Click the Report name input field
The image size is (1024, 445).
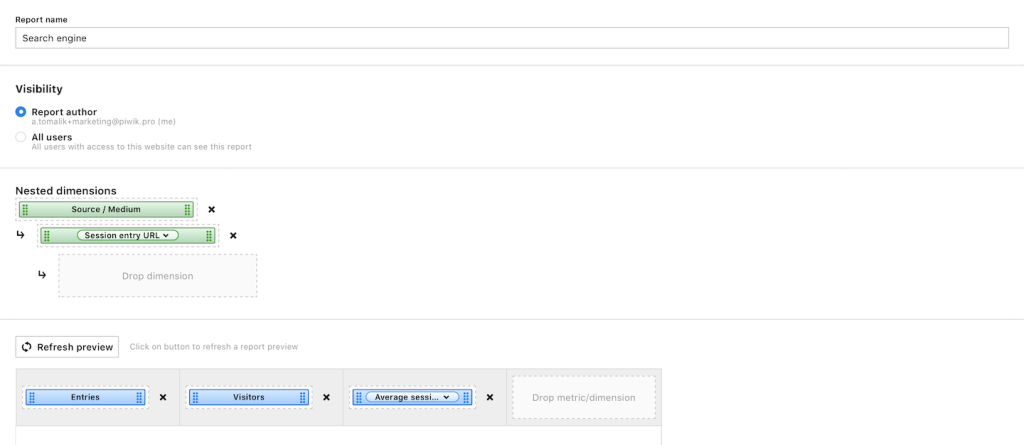(512, 38)
